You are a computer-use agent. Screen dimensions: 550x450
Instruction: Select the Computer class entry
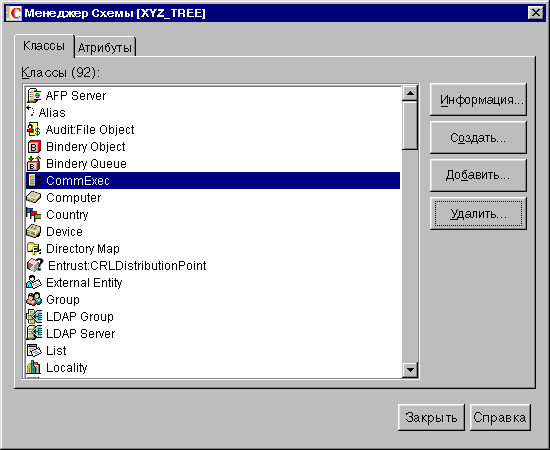[x=213, y=198]
